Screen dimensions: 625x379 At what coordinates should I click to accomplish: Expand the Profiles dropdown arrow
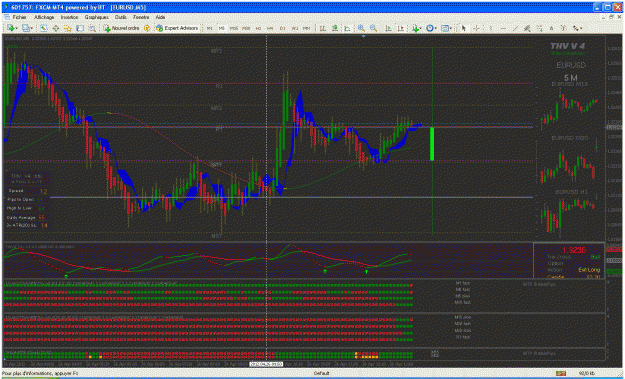point(32,28)
